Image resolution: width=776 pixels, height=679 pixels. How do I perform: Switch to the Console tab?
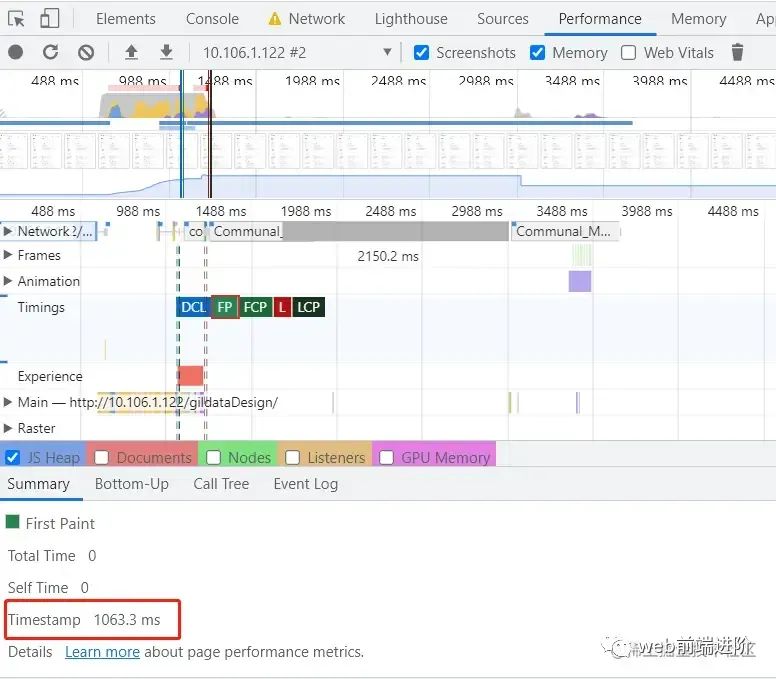tap(212, 19)
